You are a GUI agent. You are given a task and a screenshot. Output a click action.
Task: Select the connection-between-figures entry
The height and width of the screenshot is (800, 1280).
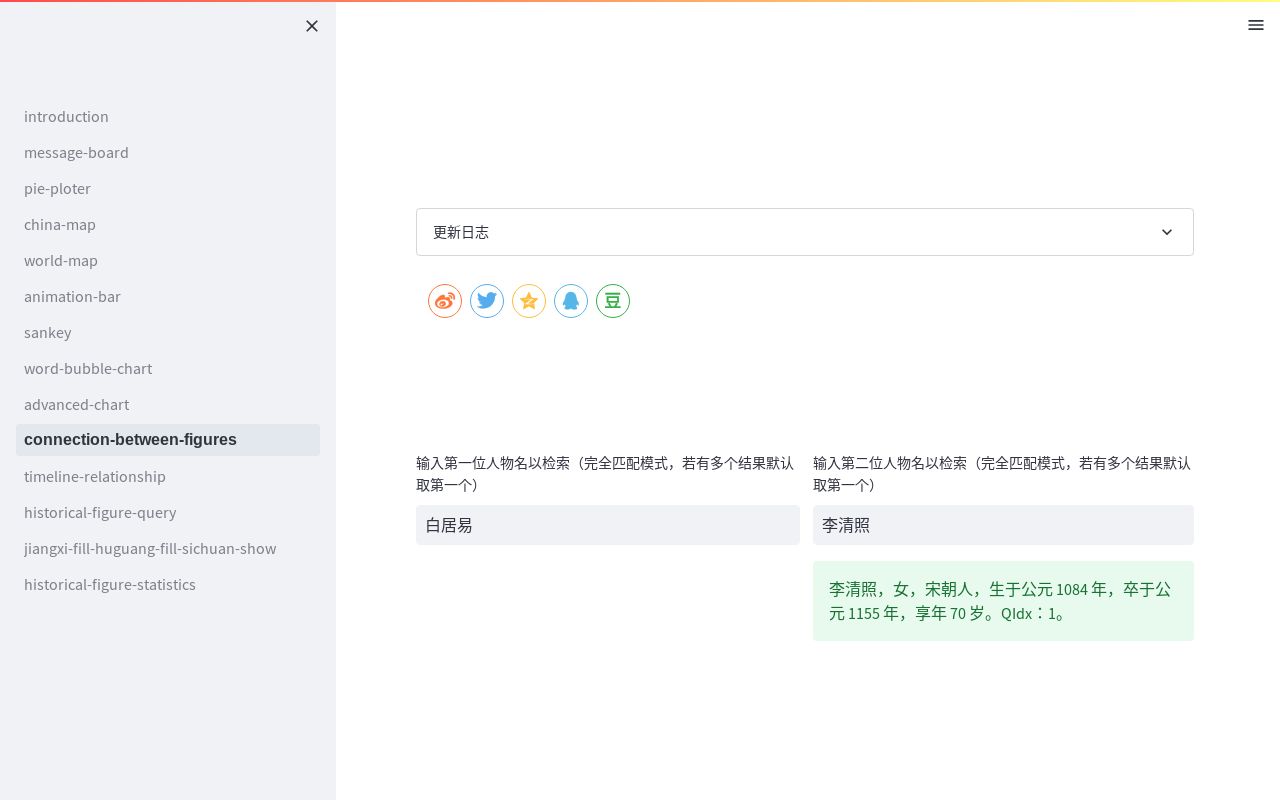pyautogui.click(x=130, y=440)
